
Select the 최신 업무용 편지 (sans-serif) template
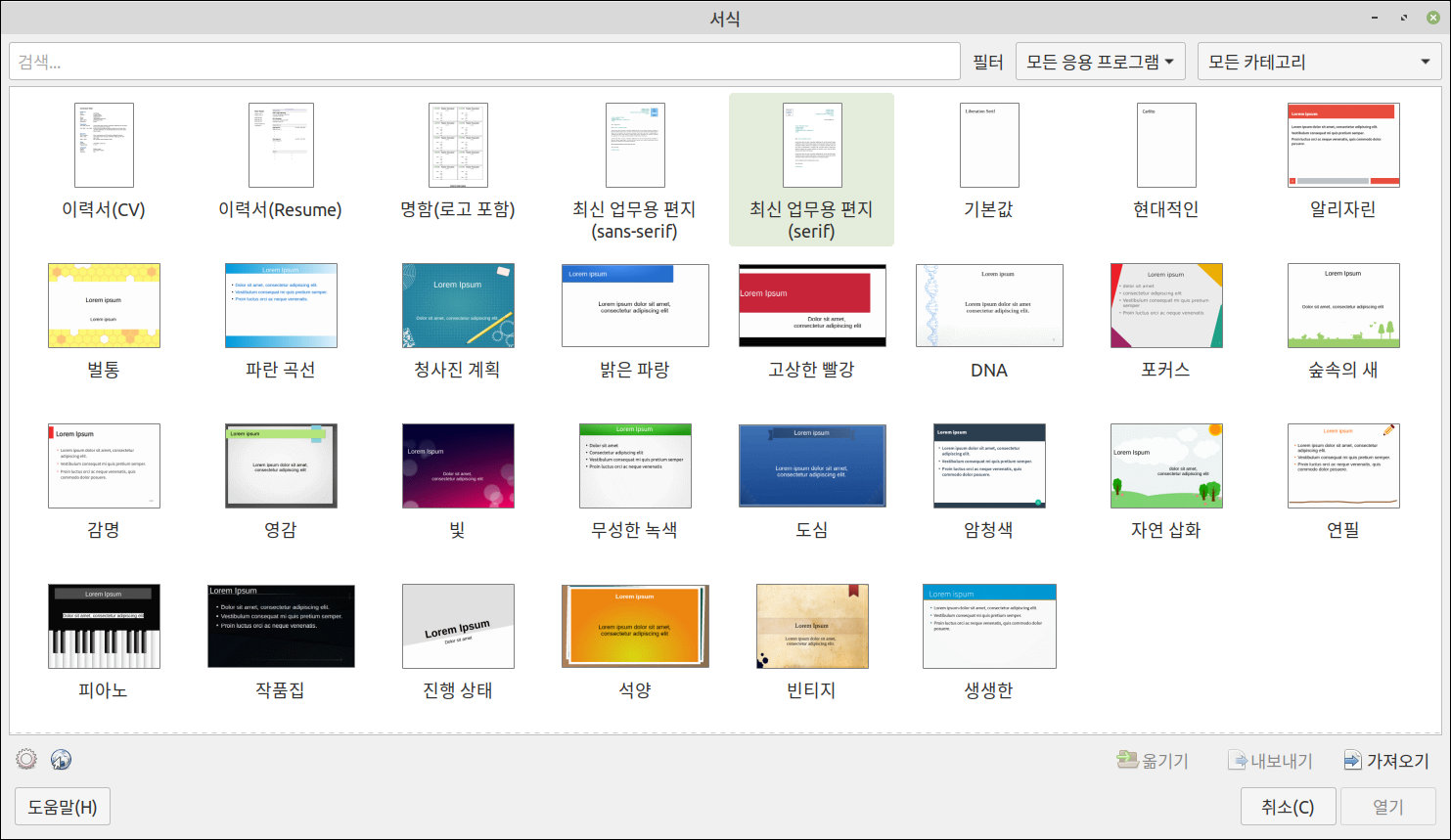(x=635, y=170)
